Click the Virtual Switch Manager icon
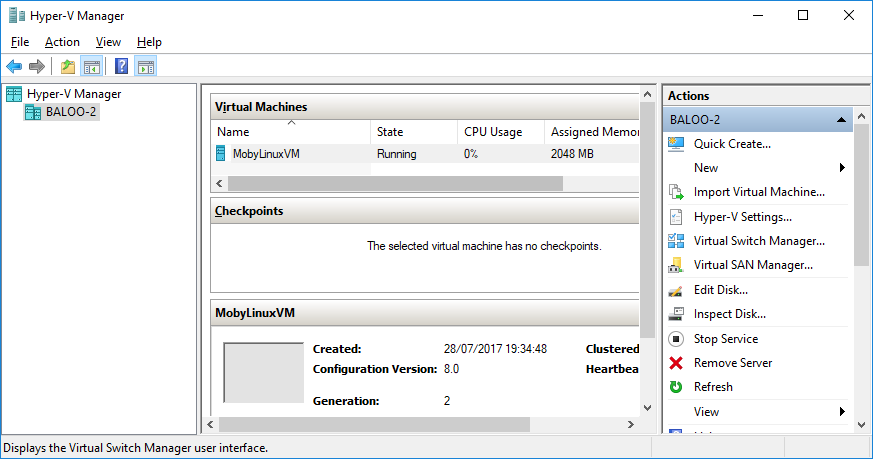 click(x=676, y=241)
